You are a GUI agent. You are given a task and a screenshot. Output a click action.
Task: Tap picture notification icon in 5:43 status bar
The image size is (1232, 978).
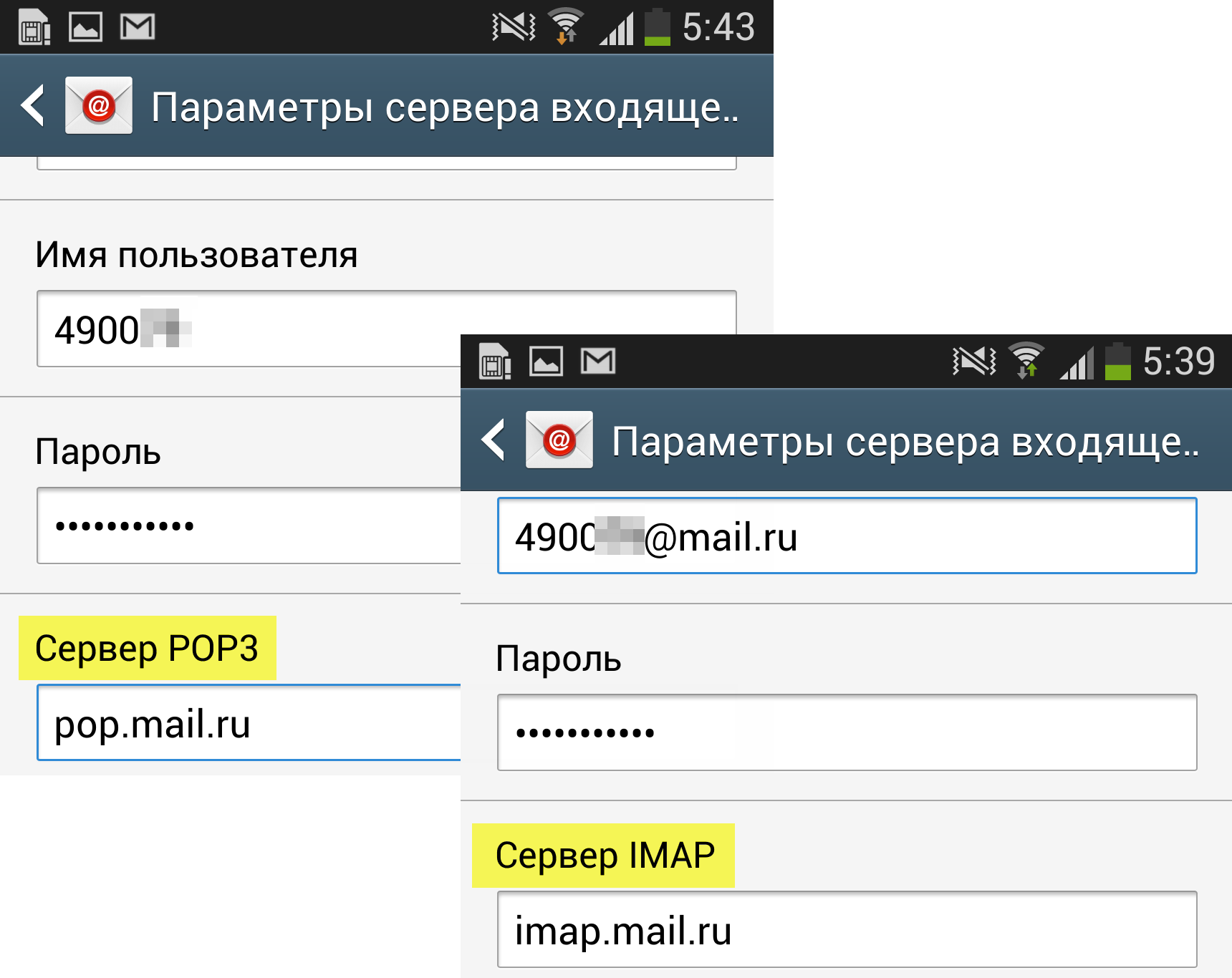pyautogui.click(x=85, y=27)
